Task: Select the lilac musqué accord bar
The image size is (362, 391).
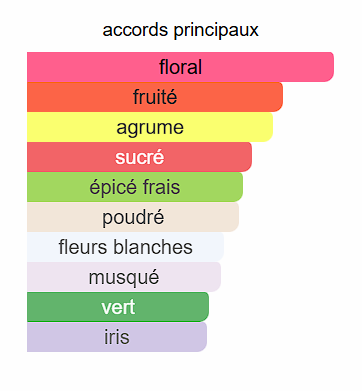Action: click(x=124, y=277)
